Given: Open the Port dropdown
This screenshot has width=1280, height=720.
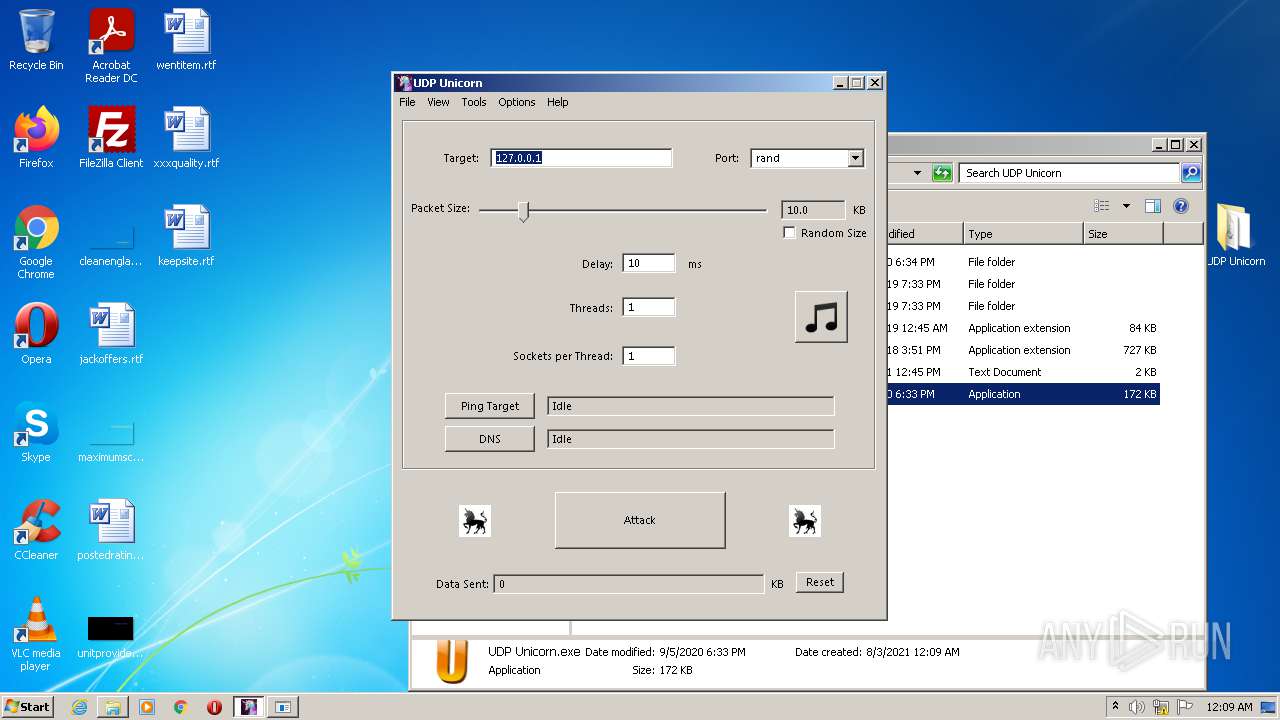Looking at the screenshot, I should 855,158.
